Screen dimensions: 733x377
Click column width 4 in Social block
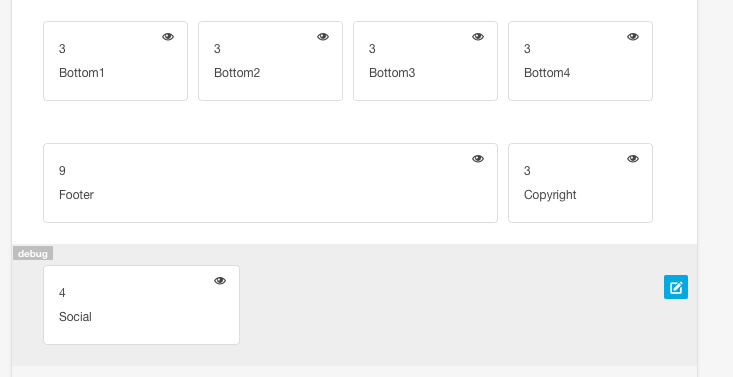62,293
